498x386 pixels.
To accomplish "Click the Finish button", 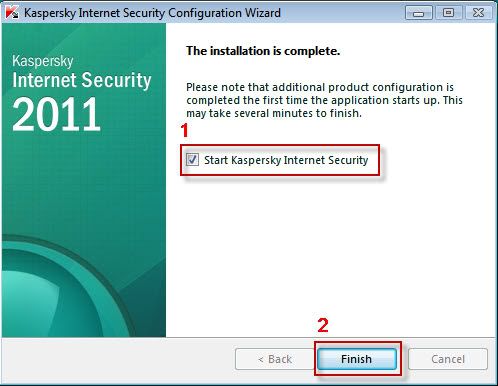I will click(357, 359).
